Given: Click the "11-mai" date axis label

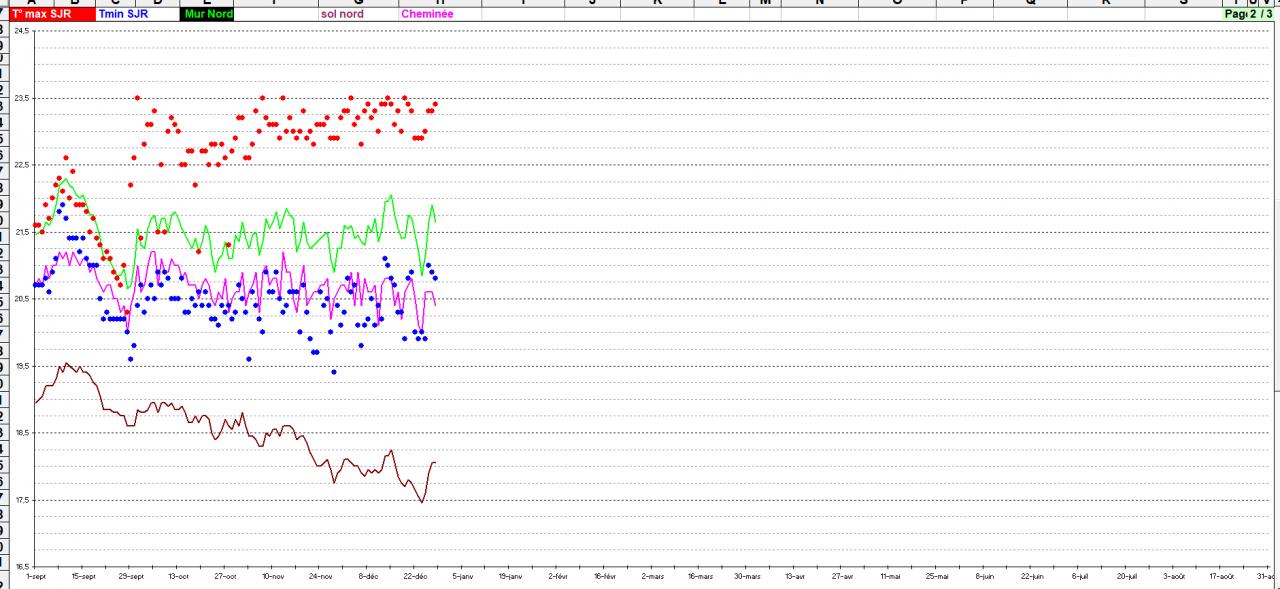Looking at the screenshot, I should (890, 577).
